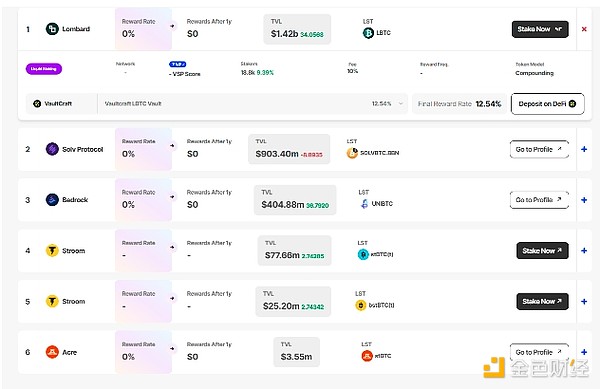
Task: Click the SOLVBTC.BBN token icon
Action: [352, 153]
